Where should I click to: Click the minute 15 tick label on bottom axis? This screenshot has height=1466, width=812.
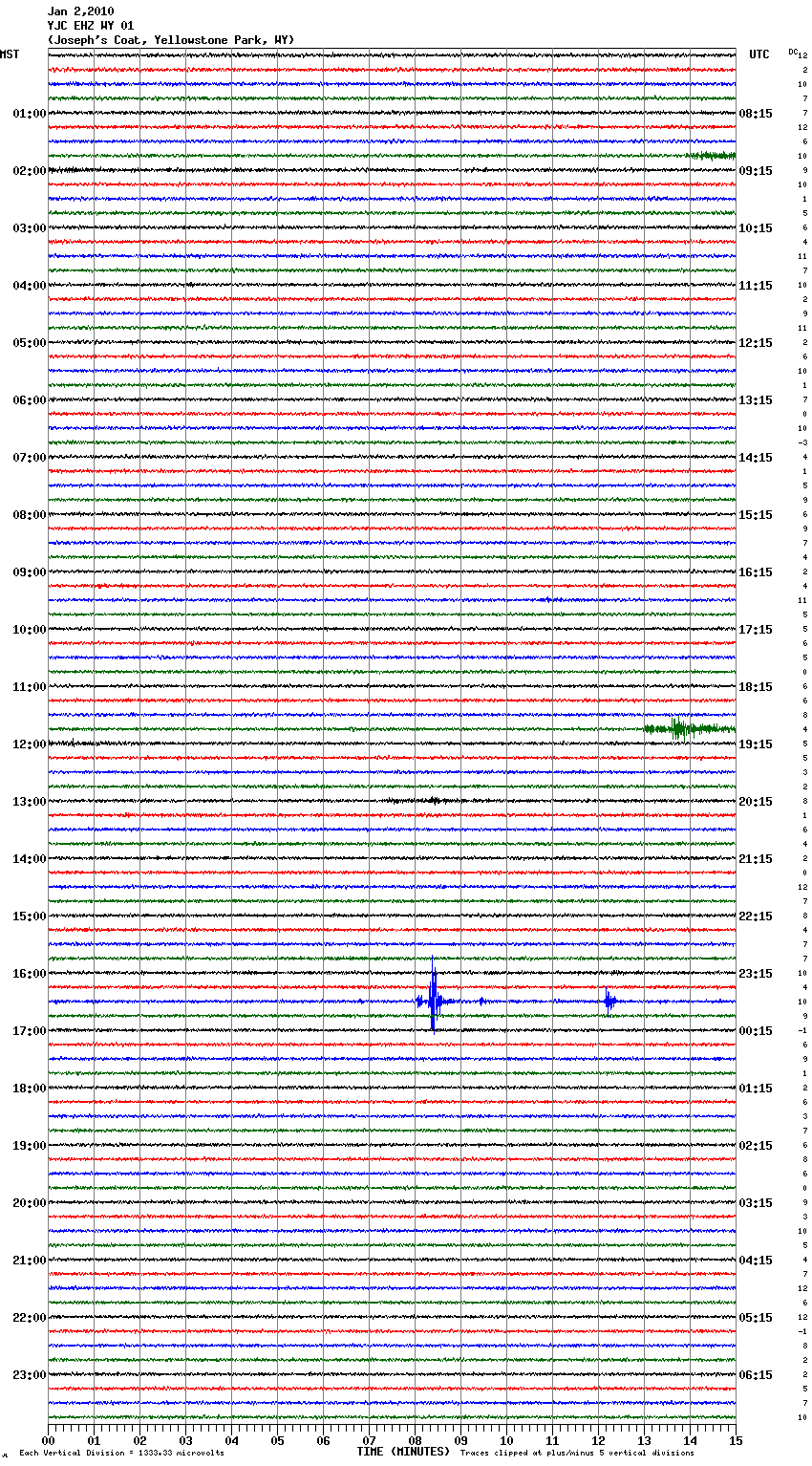(x=736, y=1440)
